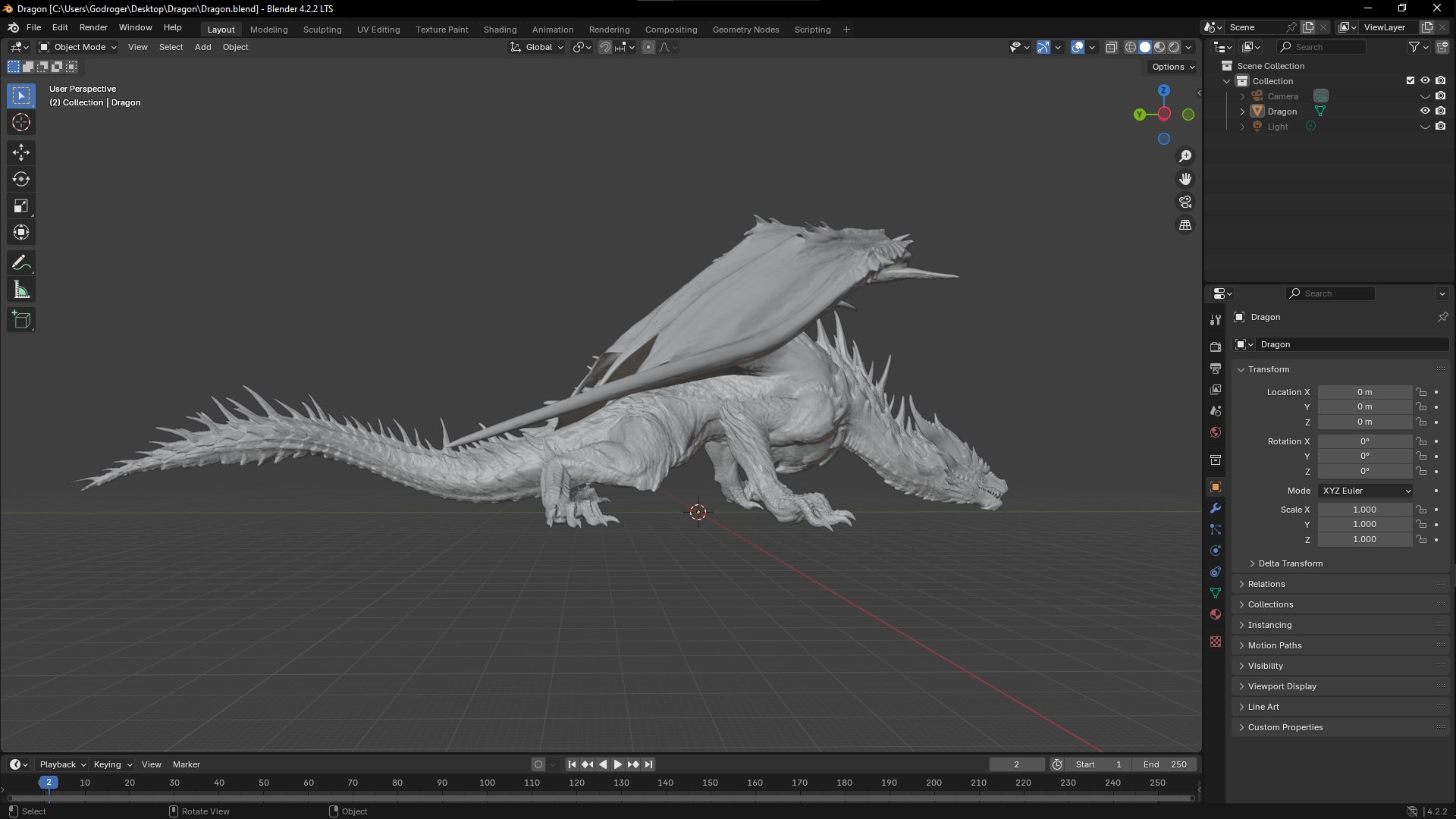Expand the Dragon item in outliner

coord(1242,111)
